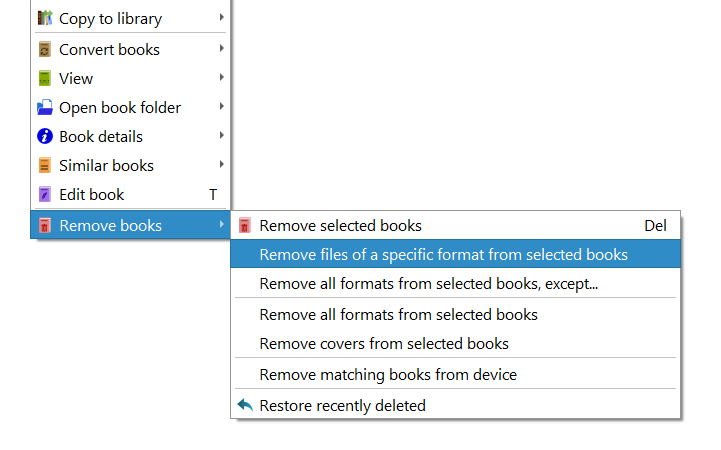Click the Copy to library icon

tap(45, 18)
